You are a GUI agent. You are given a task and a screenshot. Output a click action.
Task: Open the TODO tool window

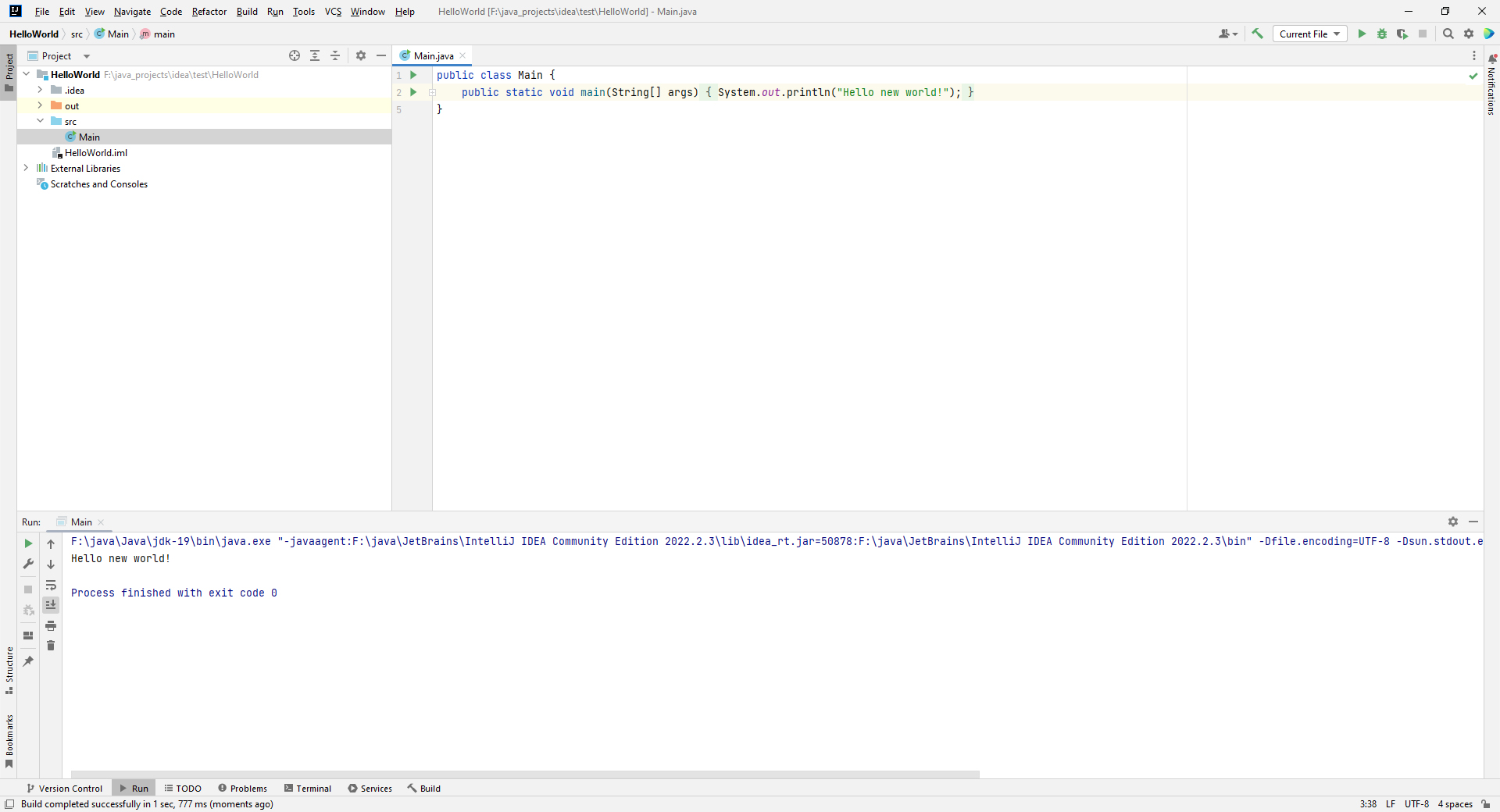point(183,789)
